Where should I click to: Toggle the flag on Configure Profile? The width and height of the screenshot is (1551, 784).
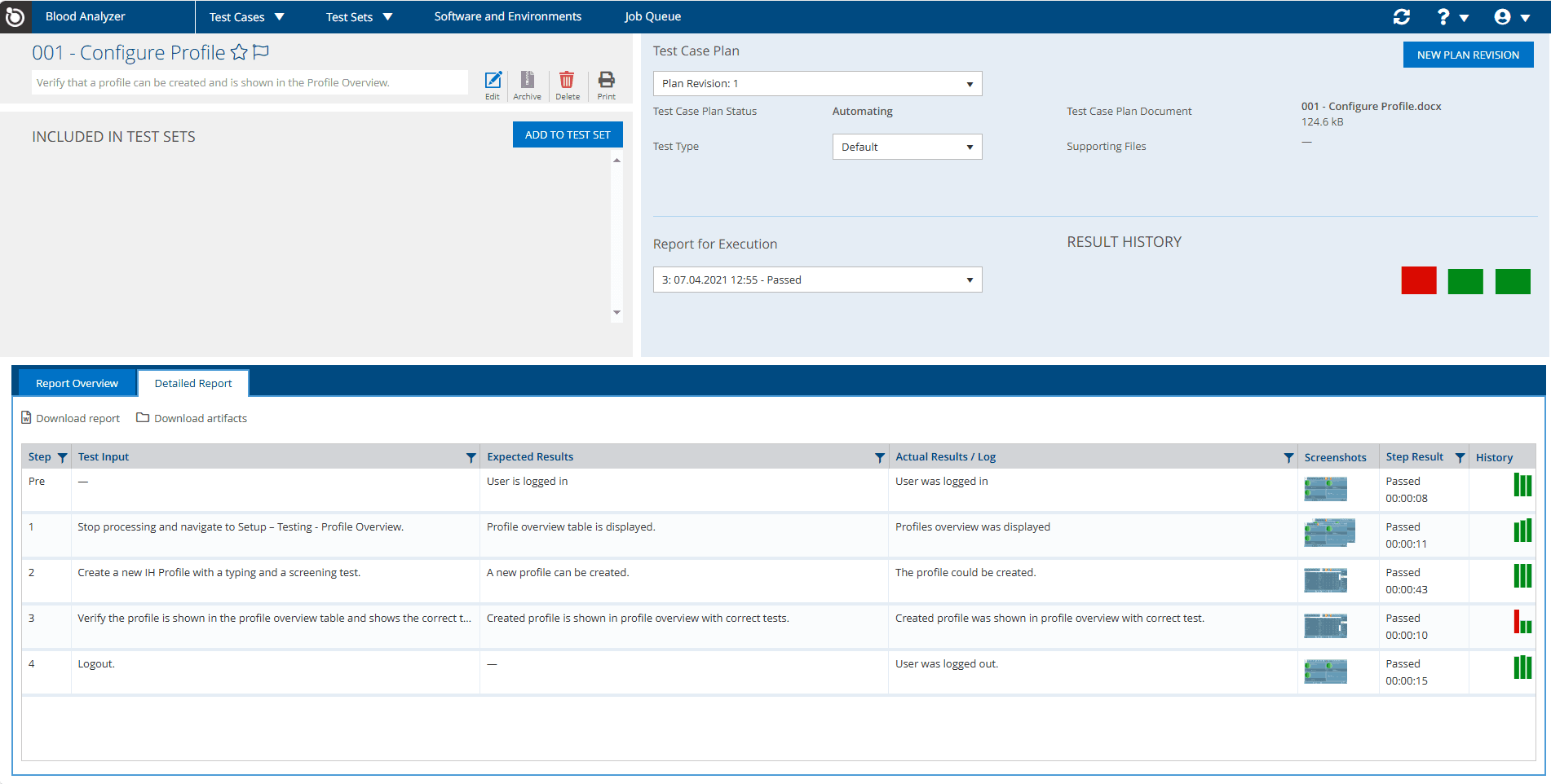tap(261, 53)
